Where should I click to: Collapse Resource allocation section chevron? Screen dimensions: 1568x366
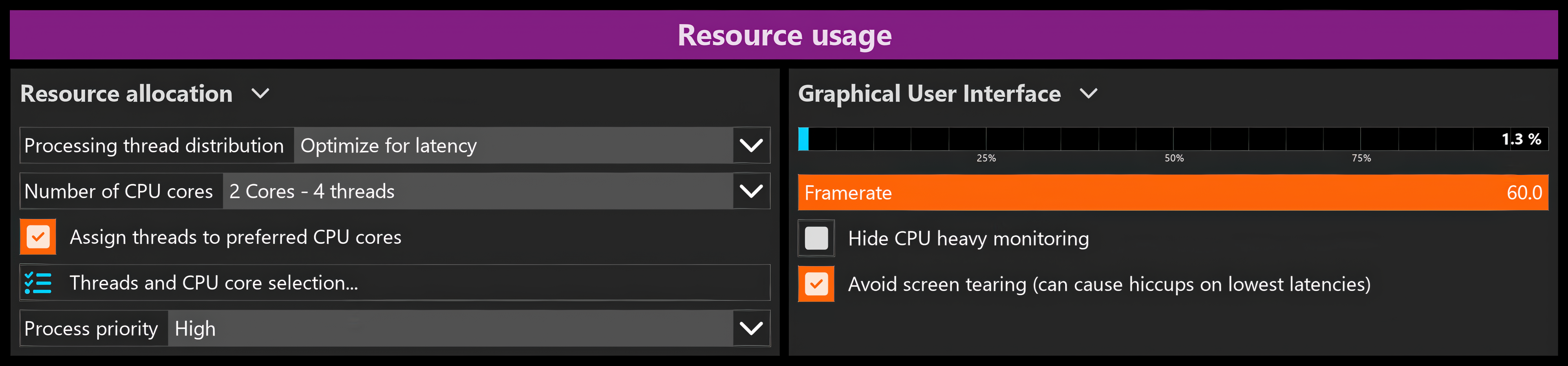[x=260, y=94]
